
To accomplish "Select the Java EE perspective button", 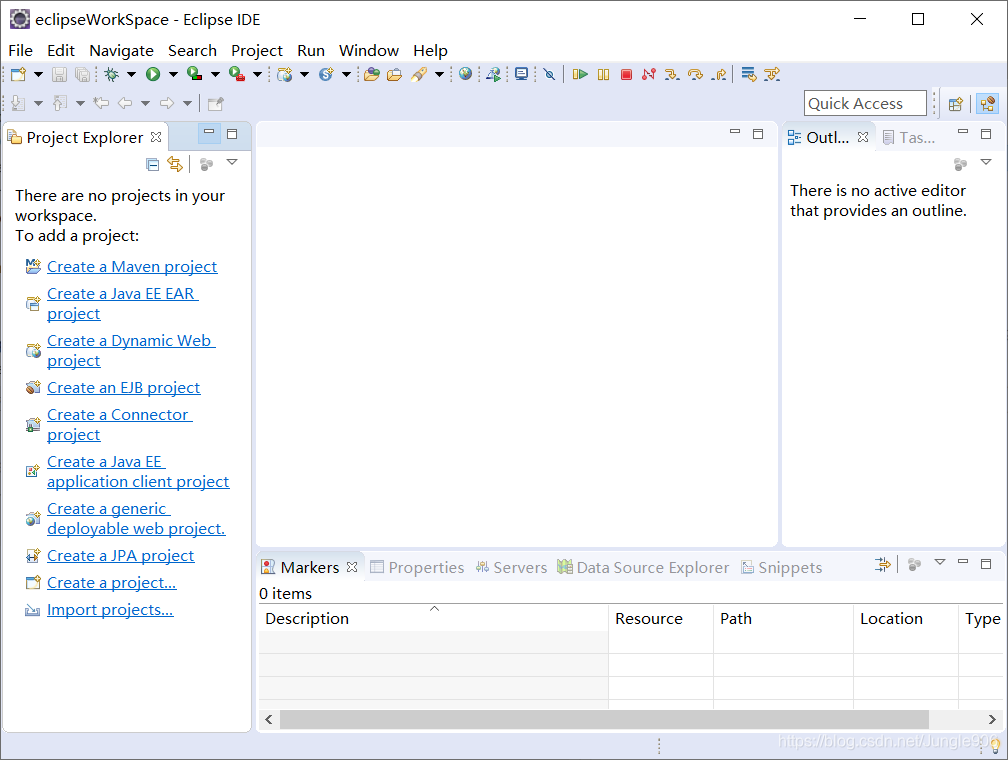I will [987, 104].
